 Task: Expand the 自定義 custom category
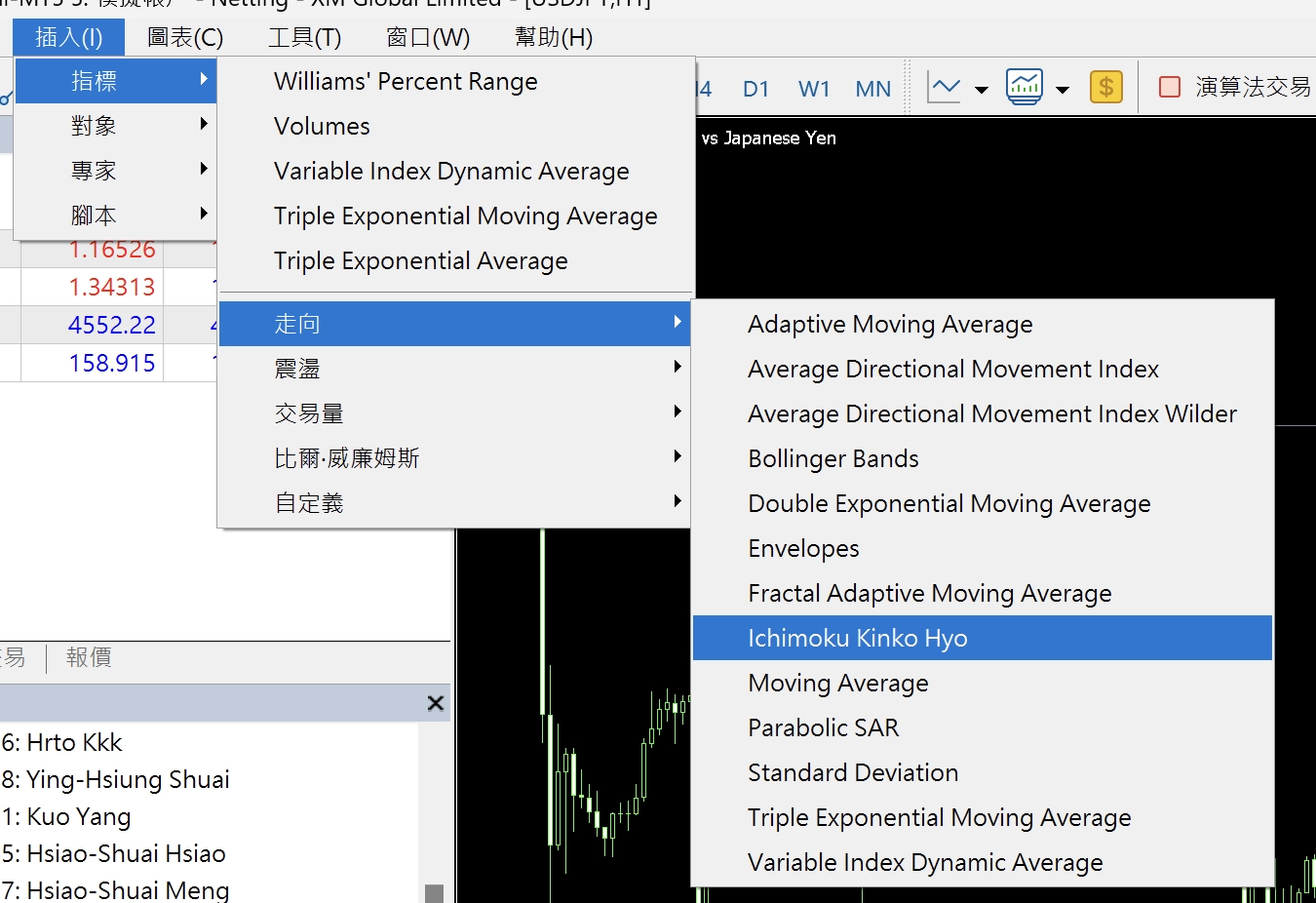456,503
